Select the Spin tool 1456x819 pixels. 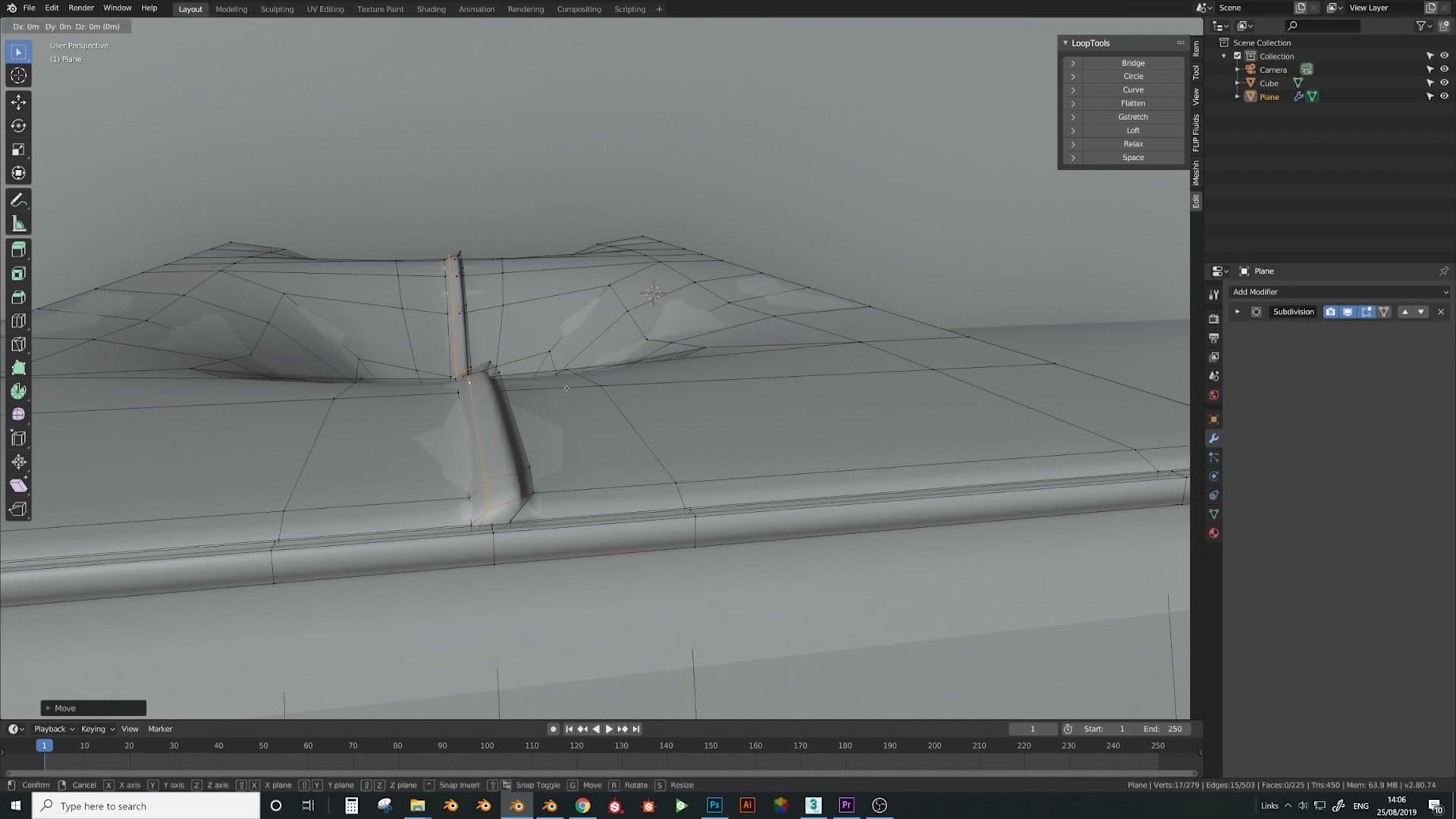[19, 391]
